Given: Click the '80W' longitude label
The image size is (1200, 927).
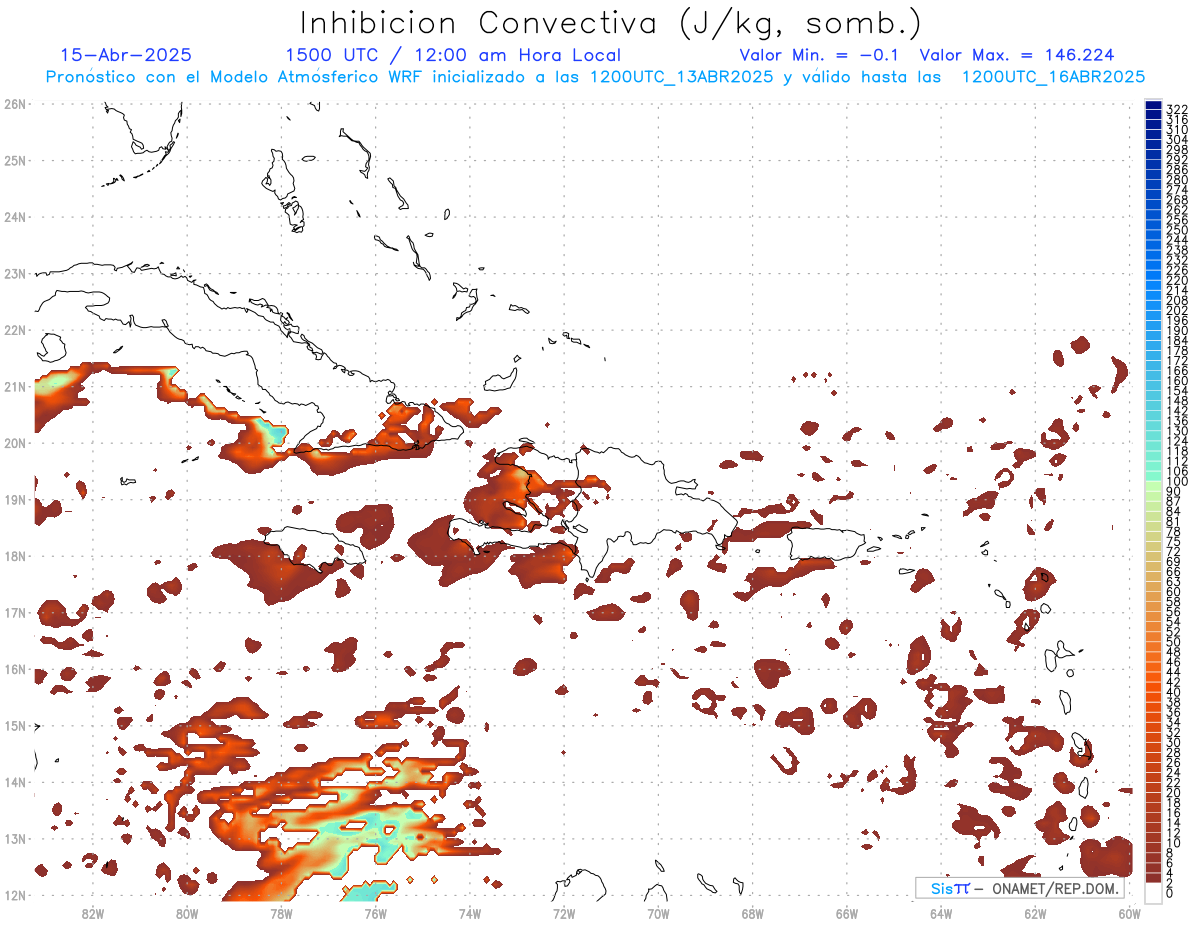Looking at the screenshot, I should tap(186, 913).
